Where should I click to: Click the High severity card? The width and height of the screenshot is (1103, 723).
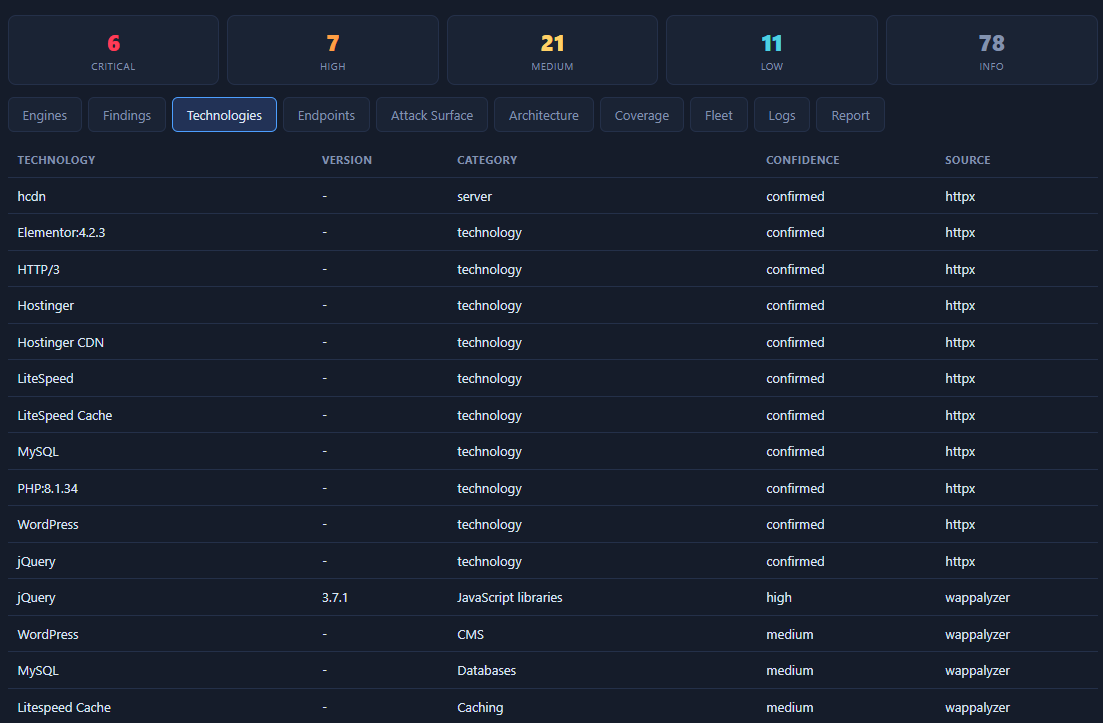point(333,50)
